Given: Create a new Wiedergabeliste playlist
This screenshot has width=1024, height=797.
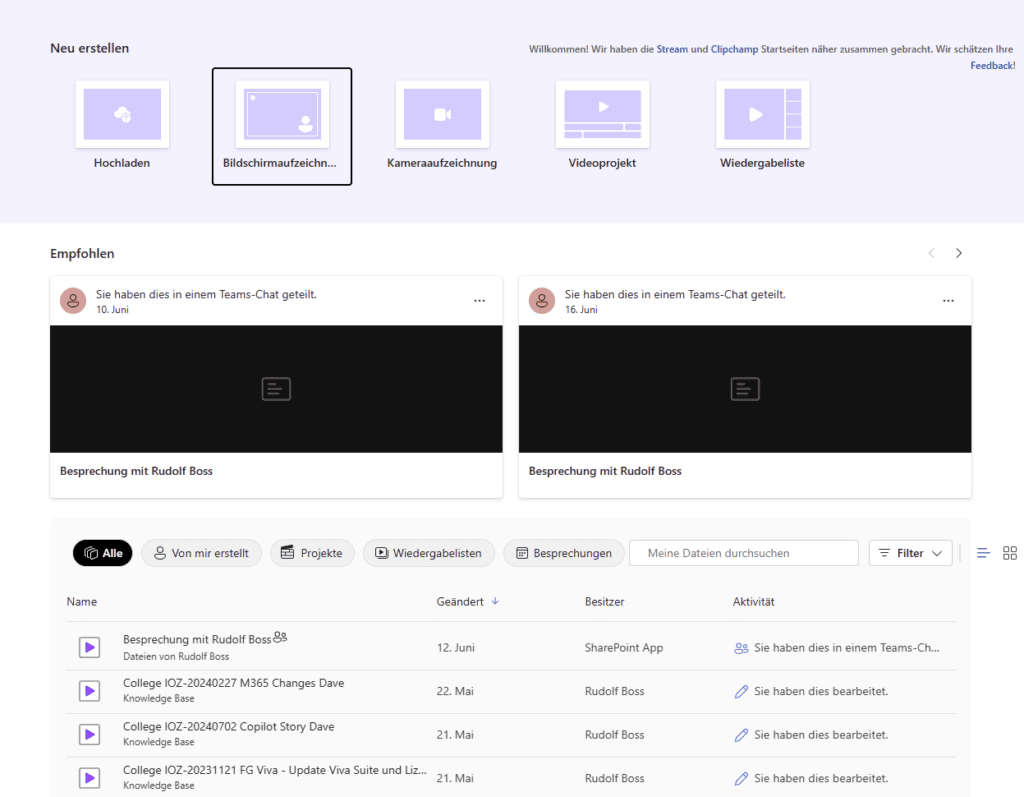Looking at the screenshot, I should 762,115.
